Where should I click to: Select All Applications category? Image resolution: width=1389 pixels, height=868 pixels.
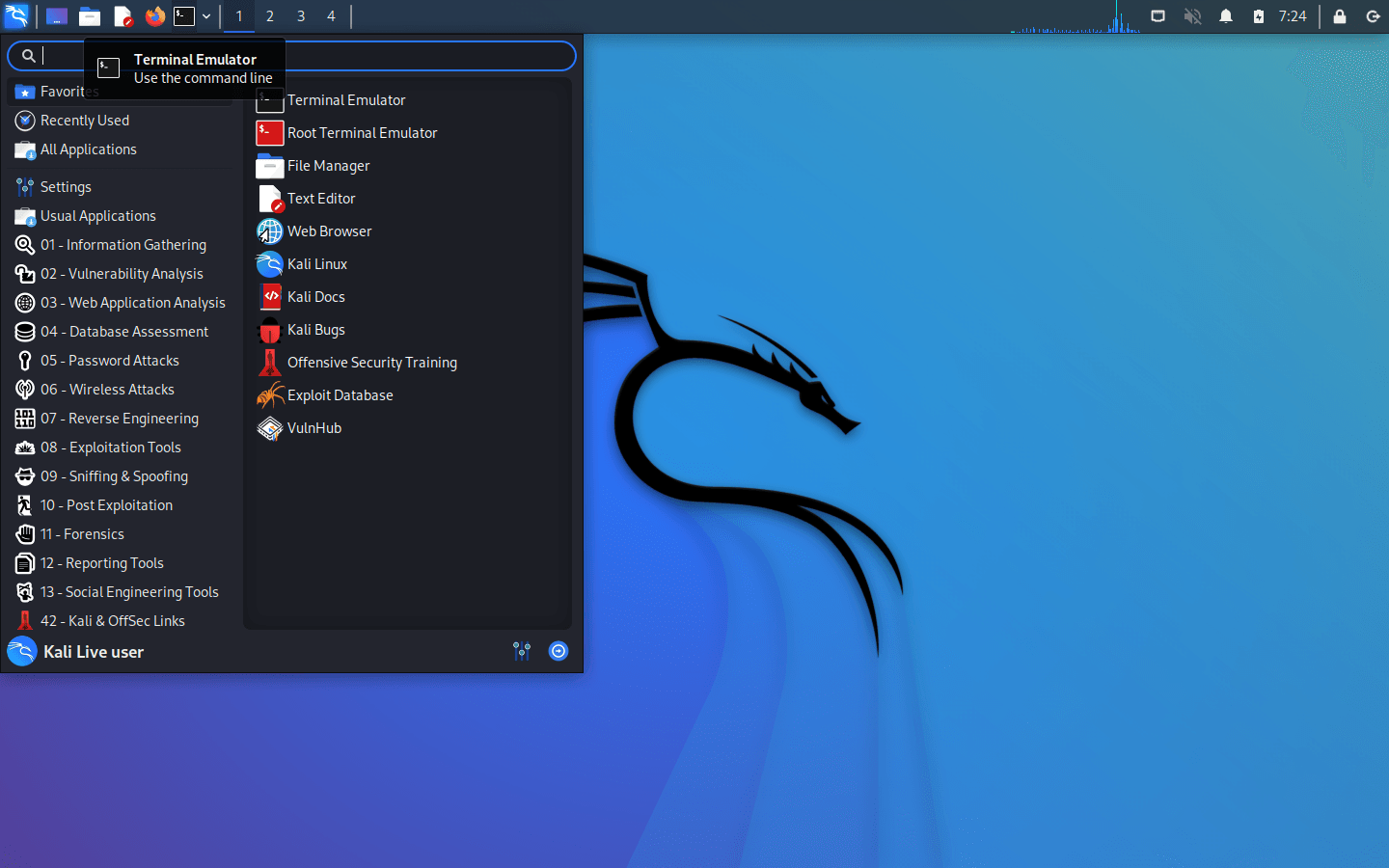tap(122, 149)
